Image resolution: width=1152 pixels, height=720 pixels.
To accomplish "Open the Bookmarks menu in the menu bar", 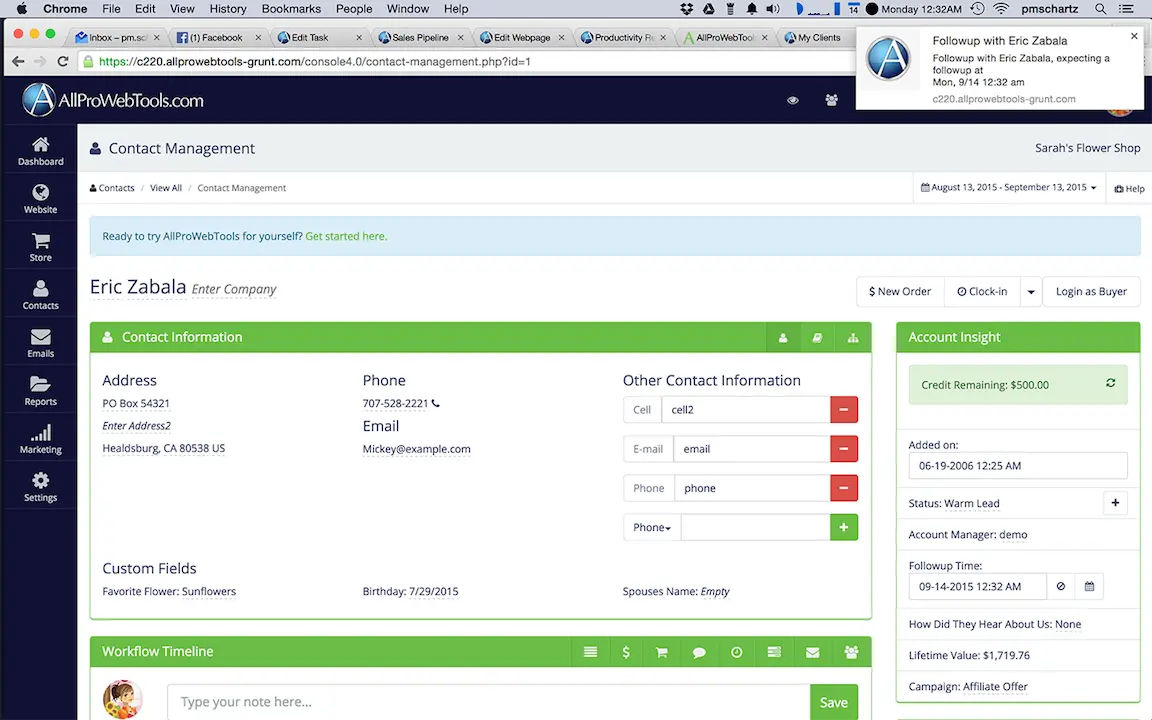I will tap(291, 9).
